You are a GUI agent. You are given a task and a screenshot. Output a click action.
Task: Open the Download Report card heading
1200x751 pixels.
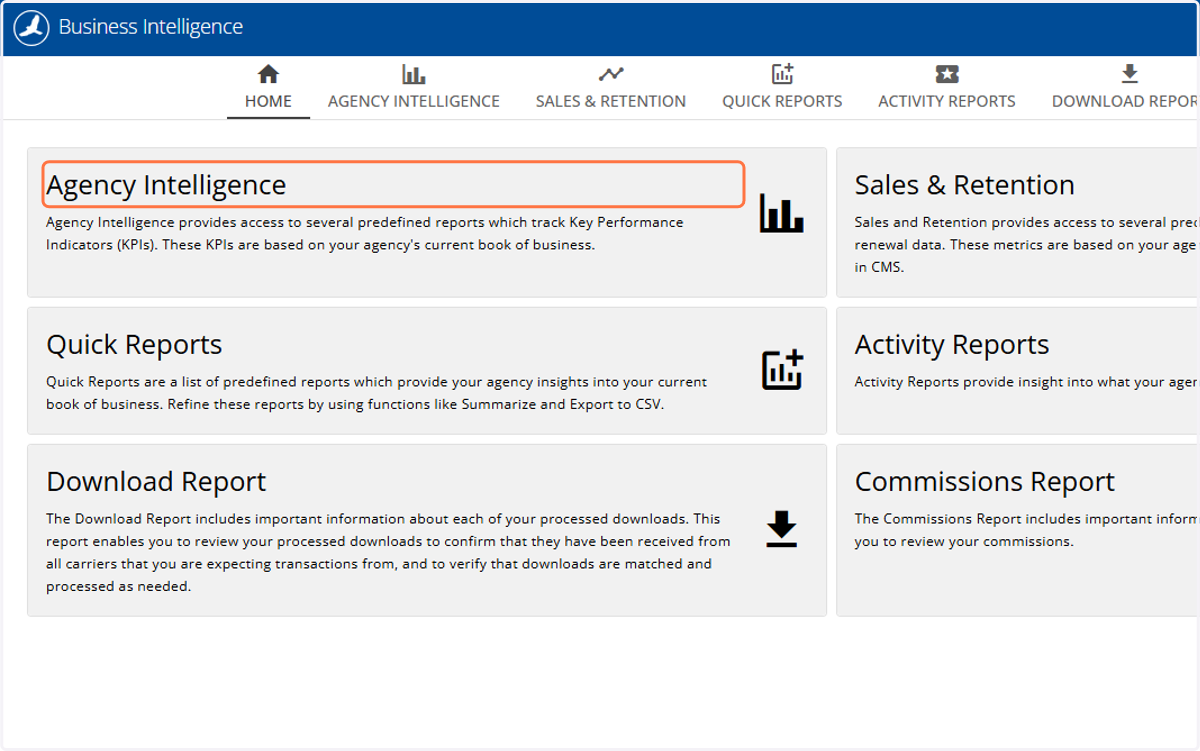click(x=156, y=482)
